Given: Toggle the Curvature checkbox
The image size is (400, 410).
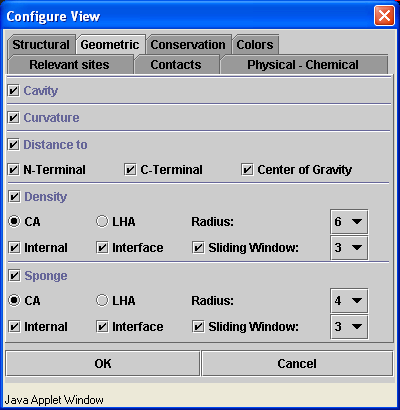Looking at the screenshot, I should tap(14, 118).
